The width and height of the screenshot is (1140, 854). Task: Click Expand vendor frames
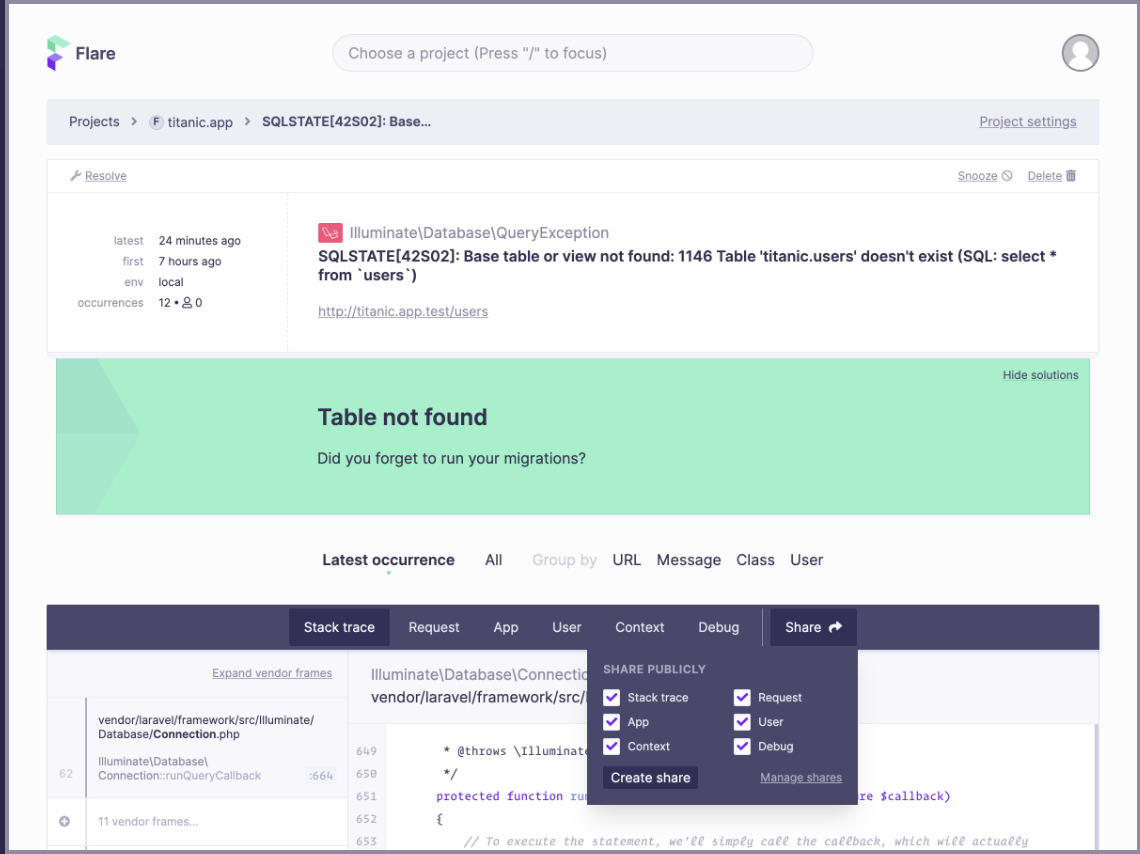[272, 673]
